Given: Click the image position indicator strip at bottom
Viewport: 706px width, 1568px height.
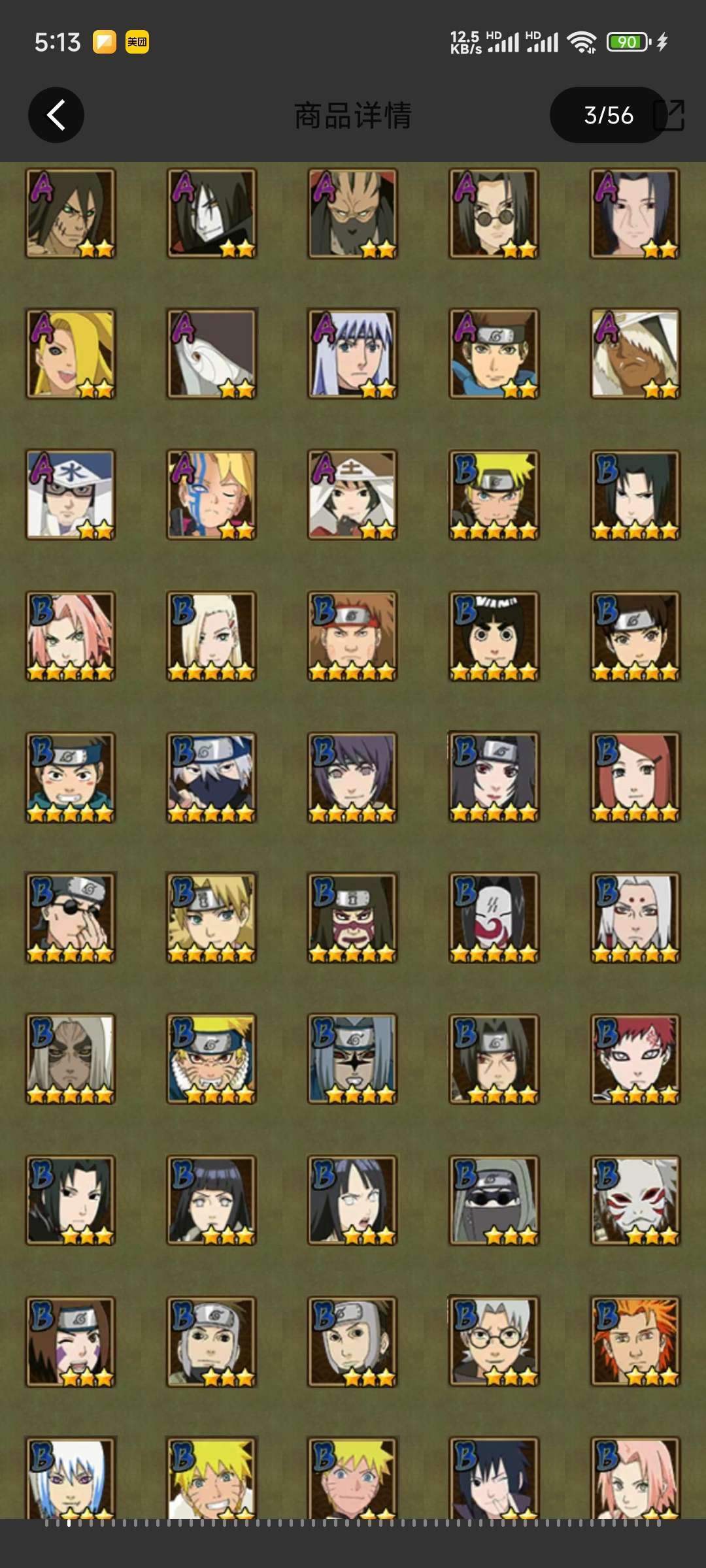Looking at the screenshot, I should (353, 1522).
